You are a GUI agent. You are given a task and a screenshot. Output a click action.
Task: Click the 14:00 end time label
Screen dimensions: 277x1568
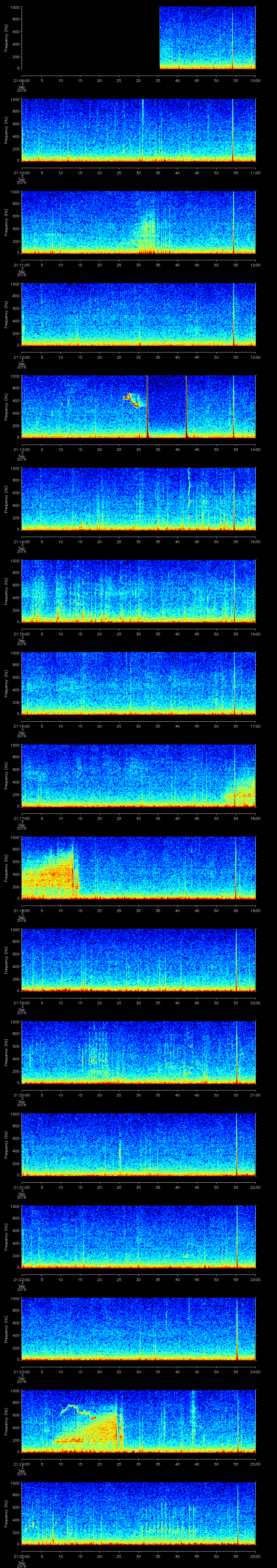pos(256,449)
